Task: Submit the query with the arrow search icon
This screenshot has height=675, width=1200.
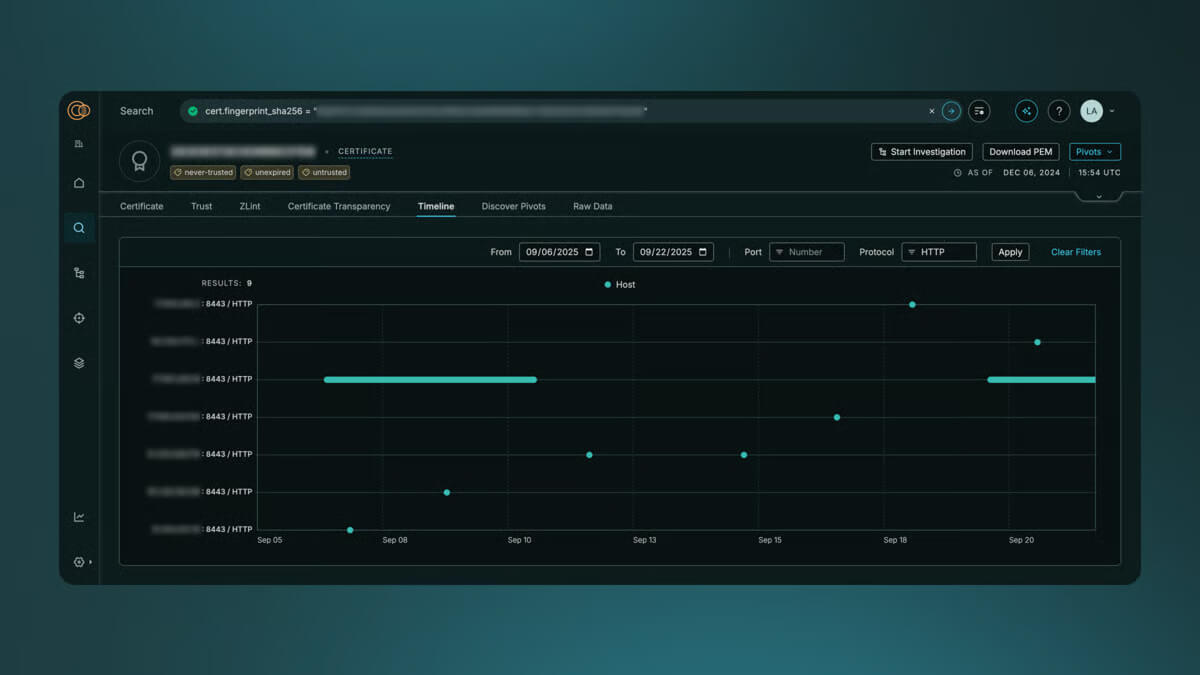Action: coord(950,111)
